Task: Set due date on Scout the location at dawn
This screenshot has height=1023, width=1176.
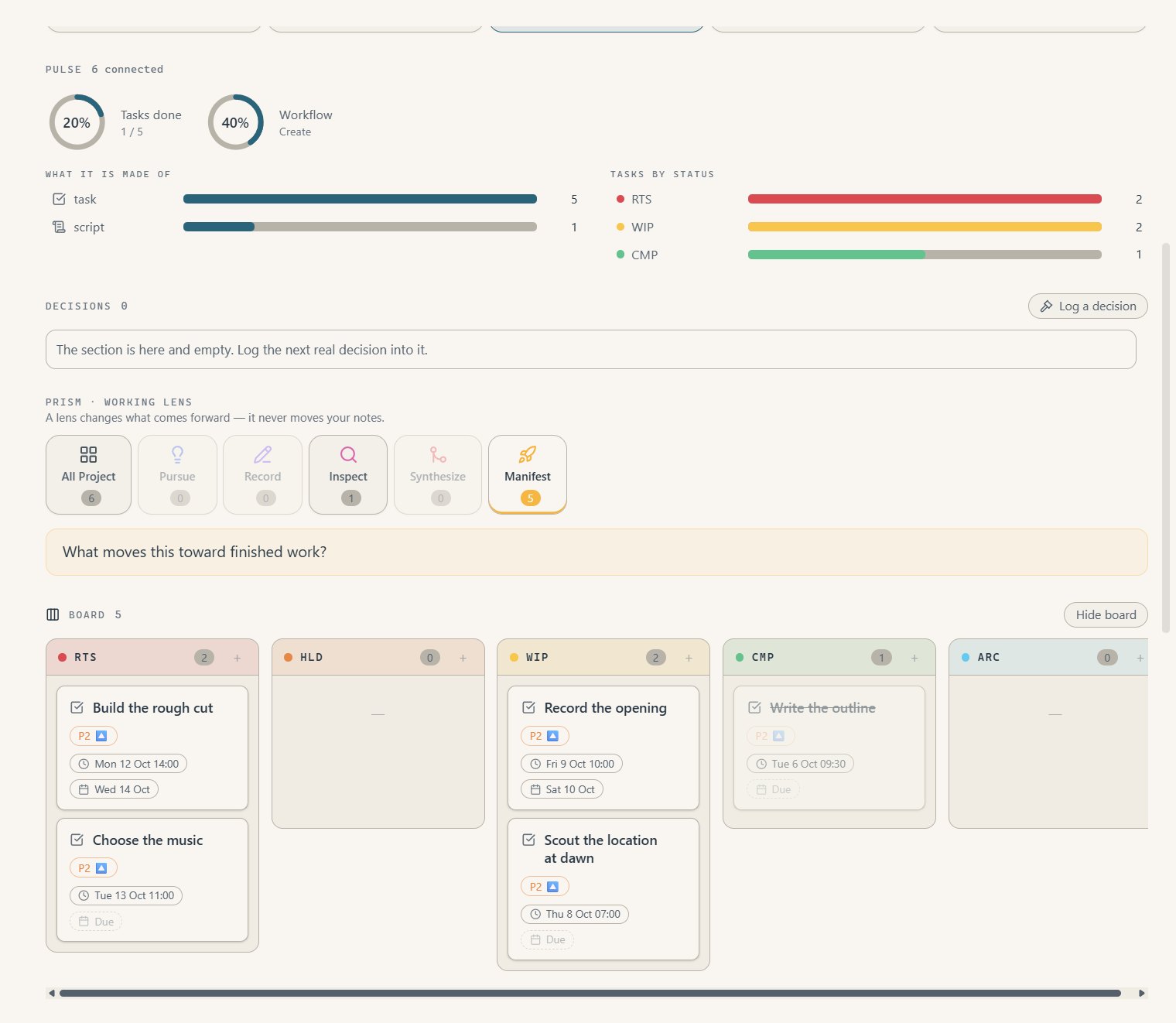Action: [547, 939]
